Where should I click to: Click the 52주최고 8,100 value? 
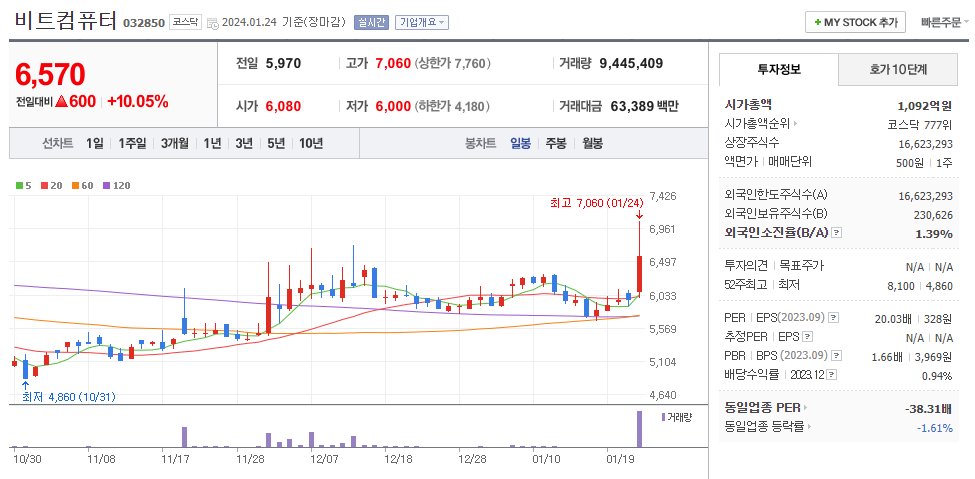click(x=902, y=286)
